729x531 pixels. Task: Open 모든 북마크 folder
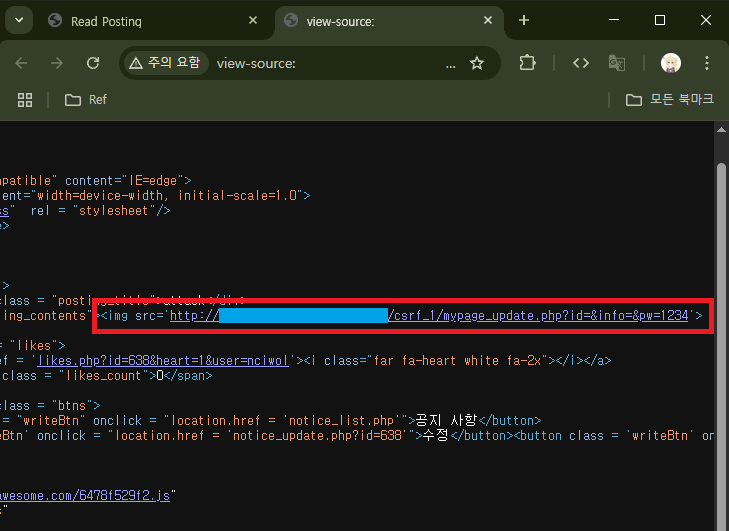[x=669, y=100]
